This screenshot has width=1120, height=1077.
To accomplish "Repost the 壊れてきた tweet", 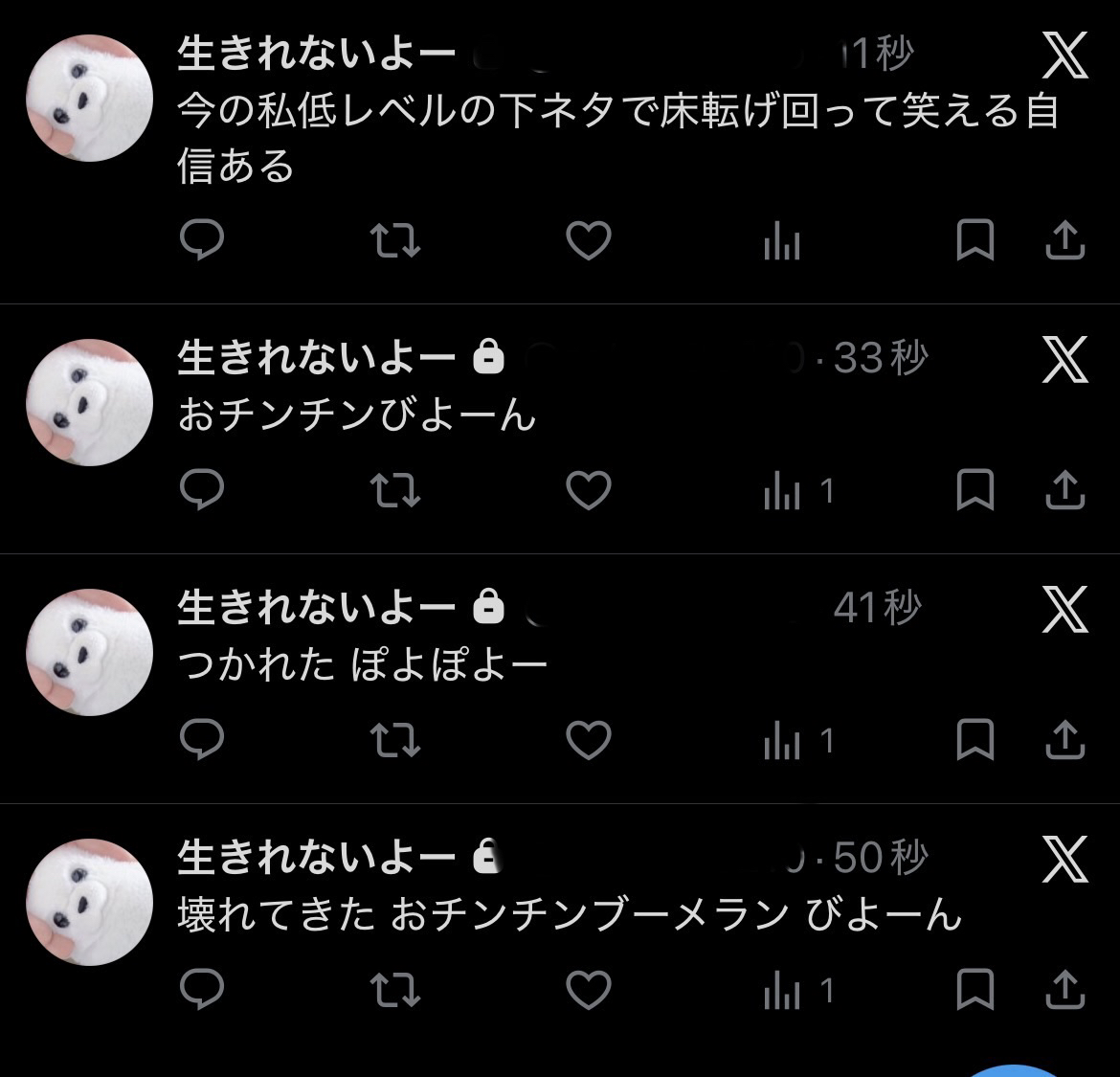I will [395, 990].
